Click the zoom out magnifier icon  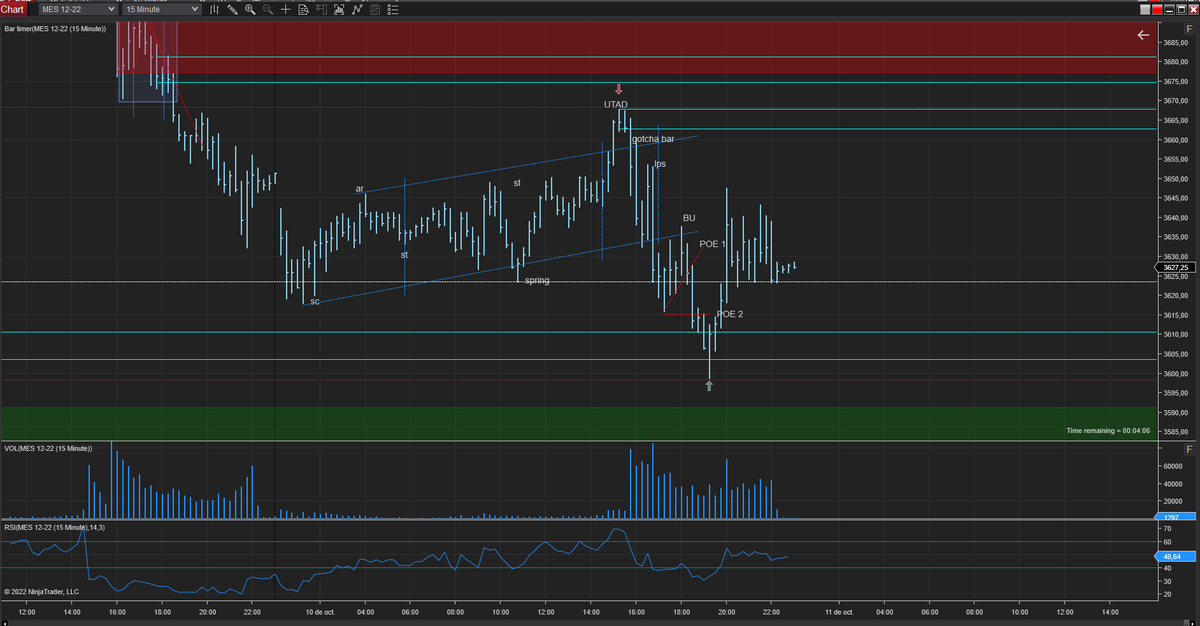tap(268, 9)
